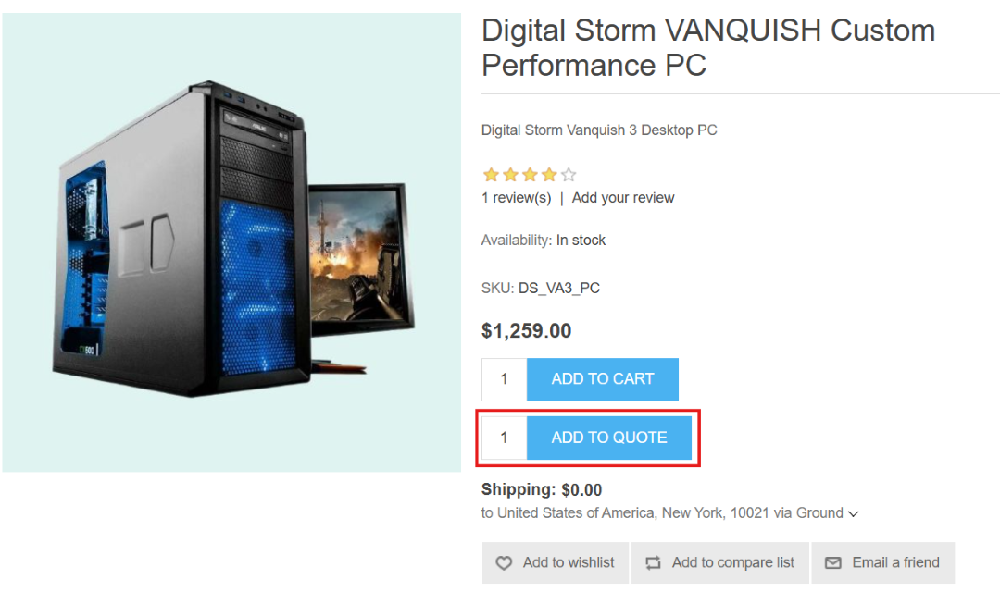Screen dimensions: 1000x592
Task: Click the fourth gold rating star
Action: point(549,174)
